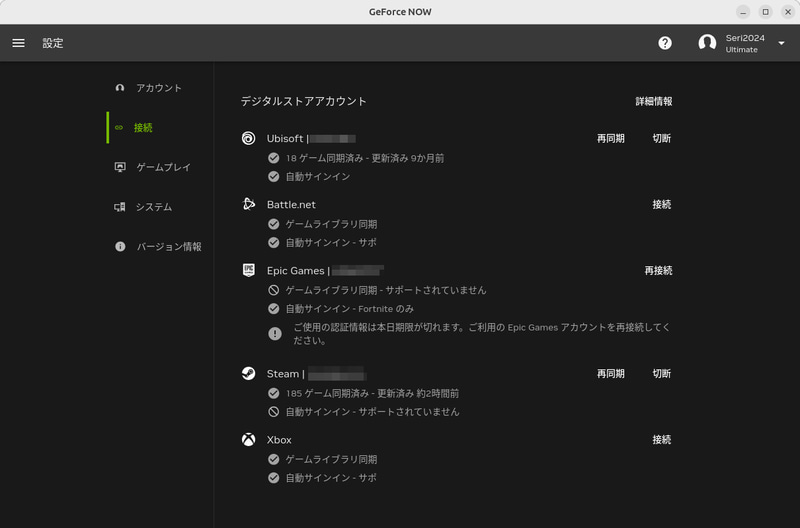This screenshot has height=528, width=800.
Task: Click the Steam account name
Action: (x=316, y=373)
